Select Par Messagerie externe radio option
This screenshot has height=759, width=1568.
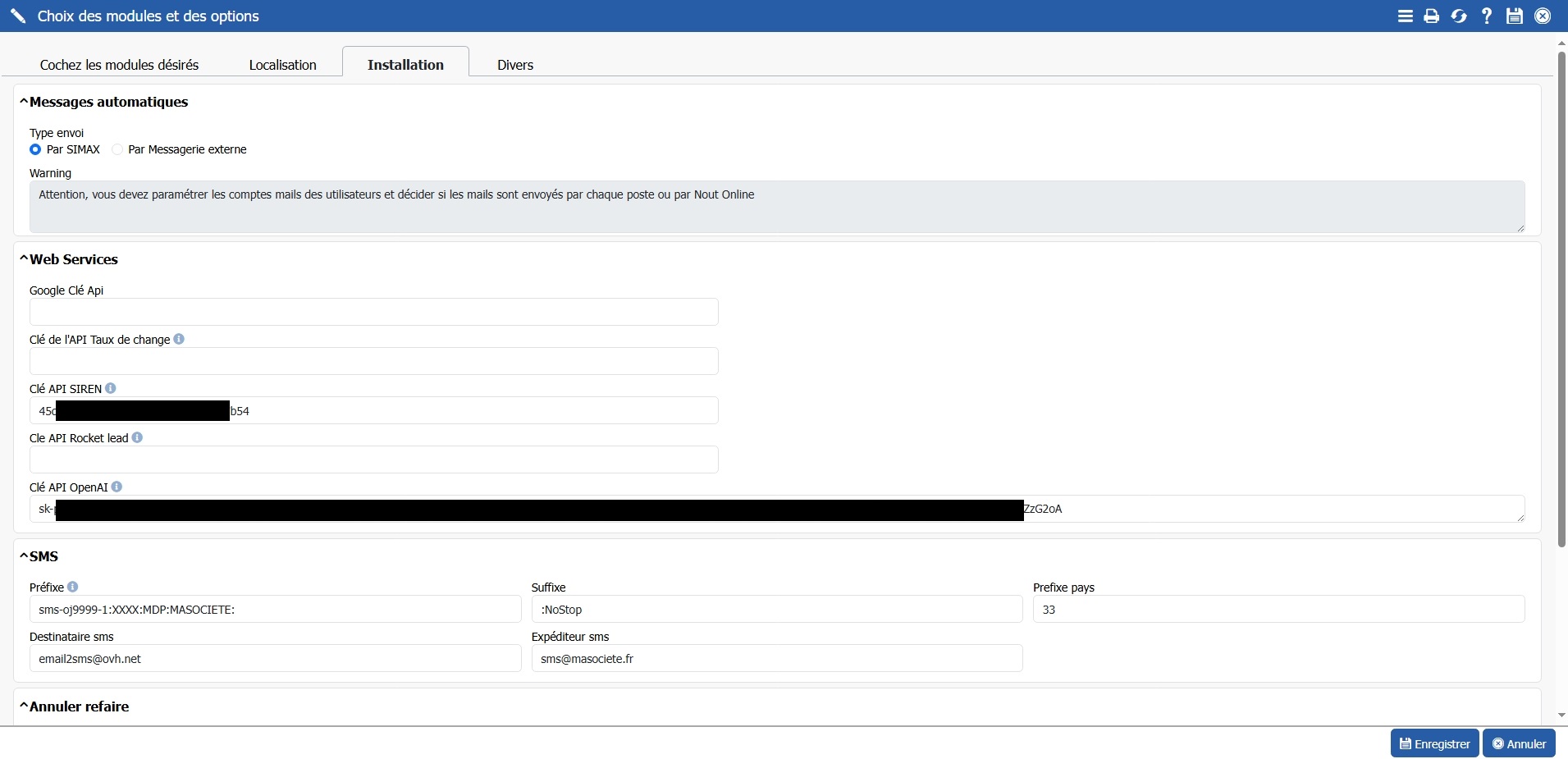117,149
